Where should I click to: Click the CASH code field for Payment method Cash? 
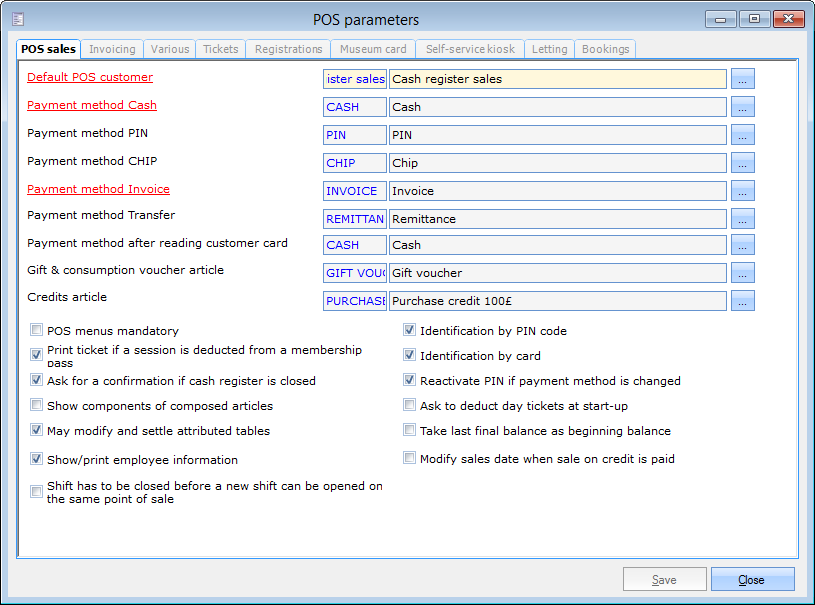(x=354, y=107)
